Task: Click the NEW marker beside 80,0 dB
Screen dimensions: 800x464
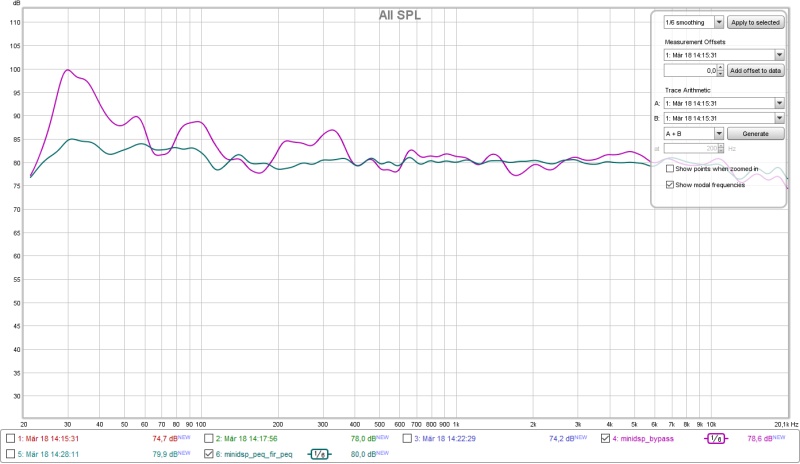Action: point(382,453)
